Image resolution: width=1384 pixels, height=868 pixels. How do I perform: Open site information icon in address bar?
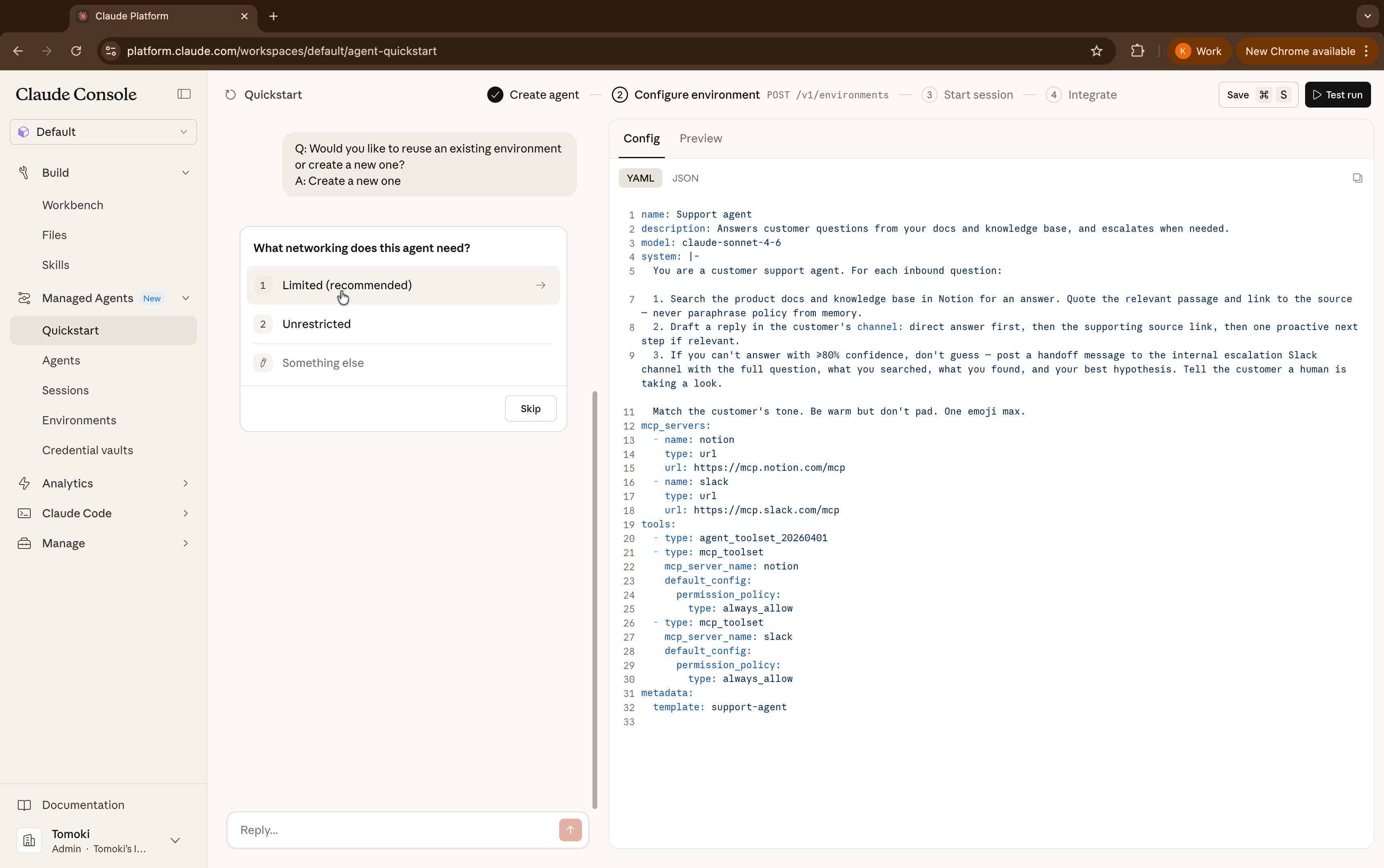pyautogui.click(x=111, y=51)
